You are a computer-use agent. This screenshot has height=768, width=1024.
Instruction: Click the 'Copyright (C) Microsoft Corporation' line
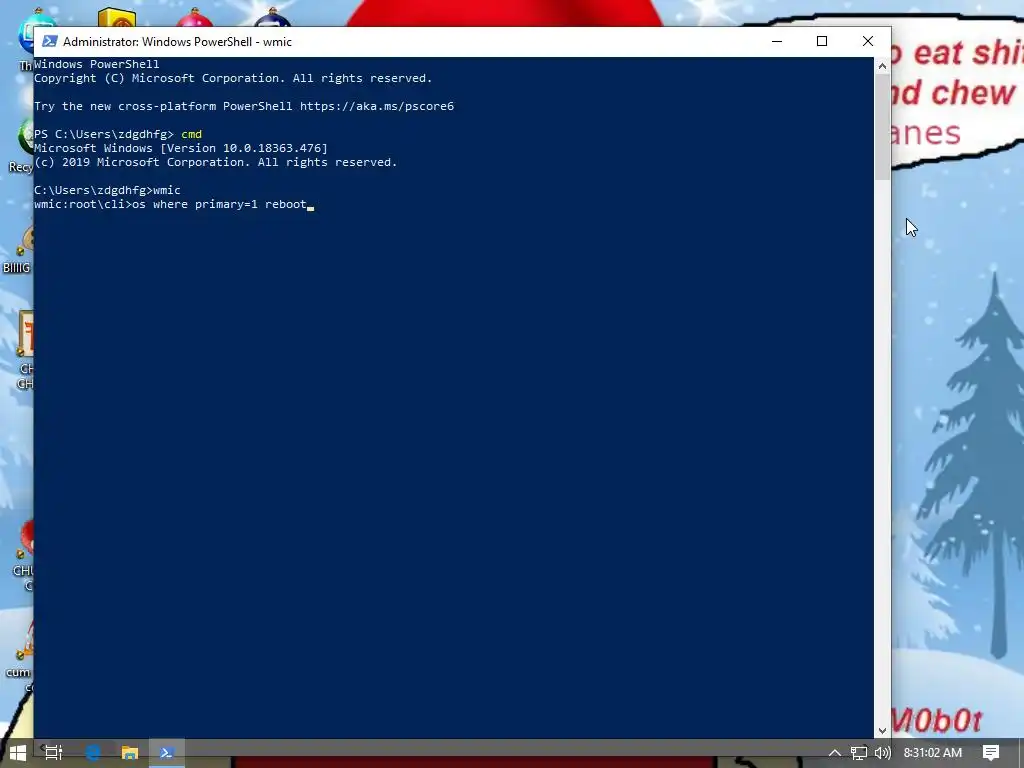pyautogui.click(x=233, y=78)
